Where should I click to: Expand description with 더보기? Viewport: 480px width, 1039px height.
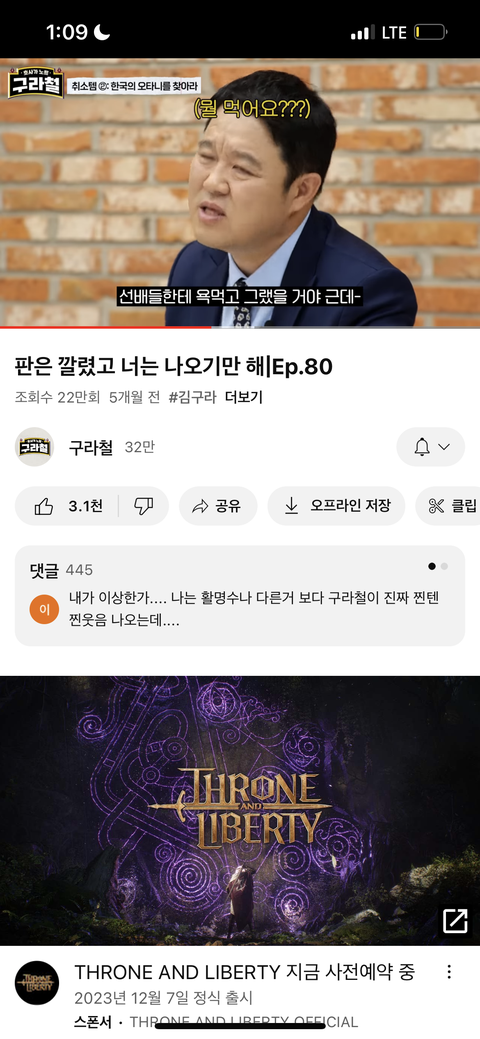pyautogui.click(x=244, y=398)
